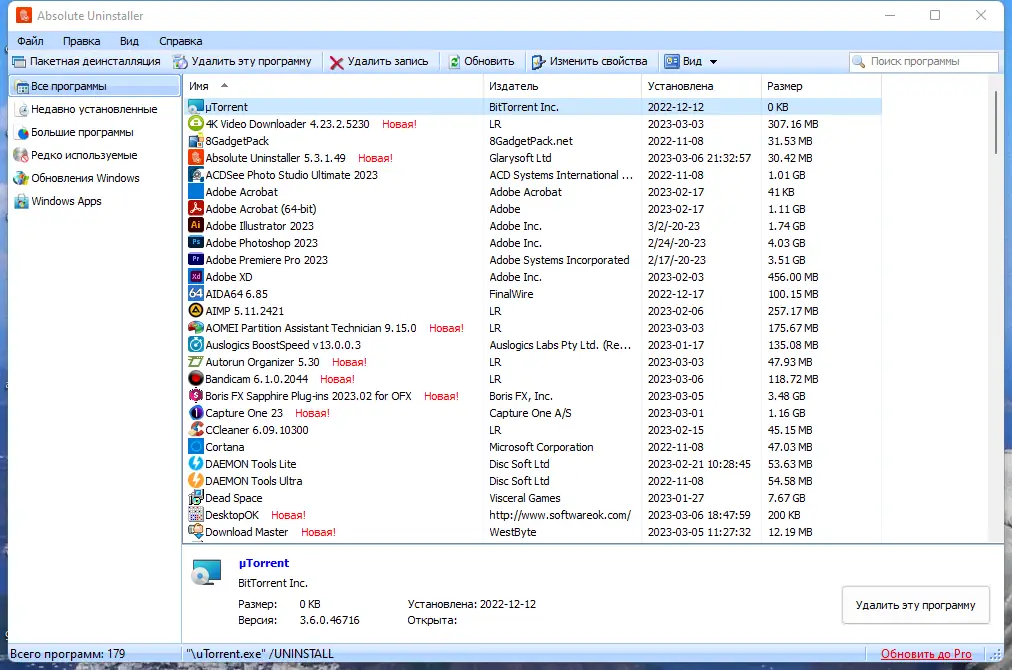Viewport: 1012px width, 670px height.
Task: Click the http://www.softwareok.com/ publisher cell
Action: (560, 515)
